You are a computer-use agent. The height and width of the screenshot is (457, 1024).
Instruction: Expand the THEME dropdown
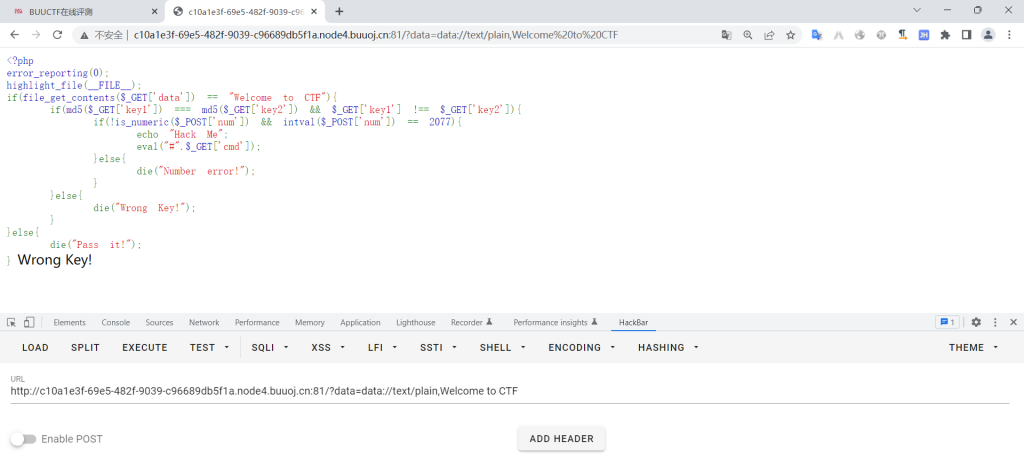[973, 347]
